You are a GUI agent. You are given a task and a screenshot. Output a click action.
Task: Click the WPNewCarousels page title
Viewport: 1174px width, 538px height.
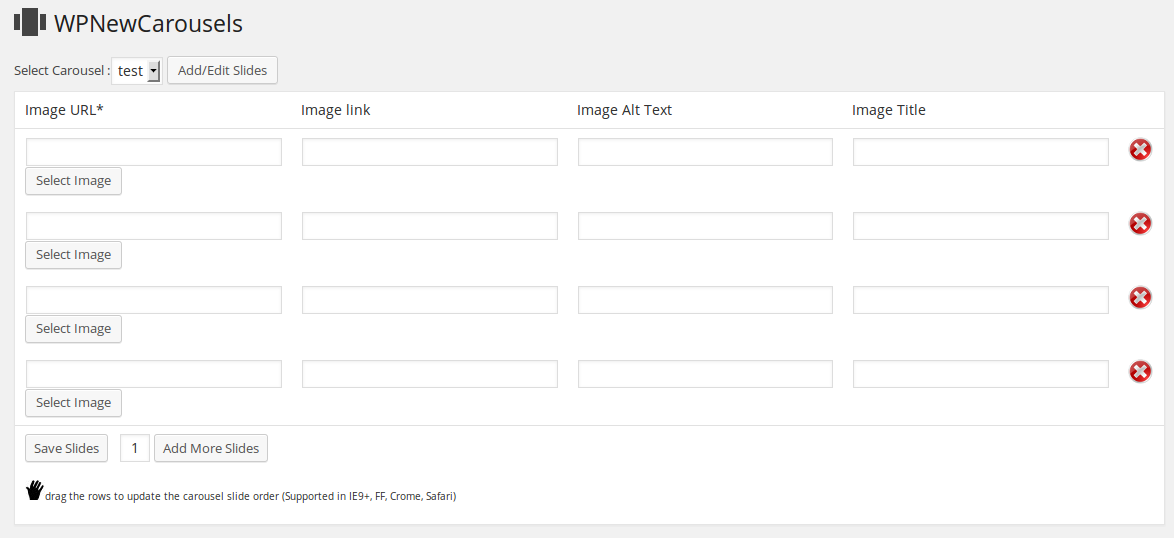click(x=148, y=23)
